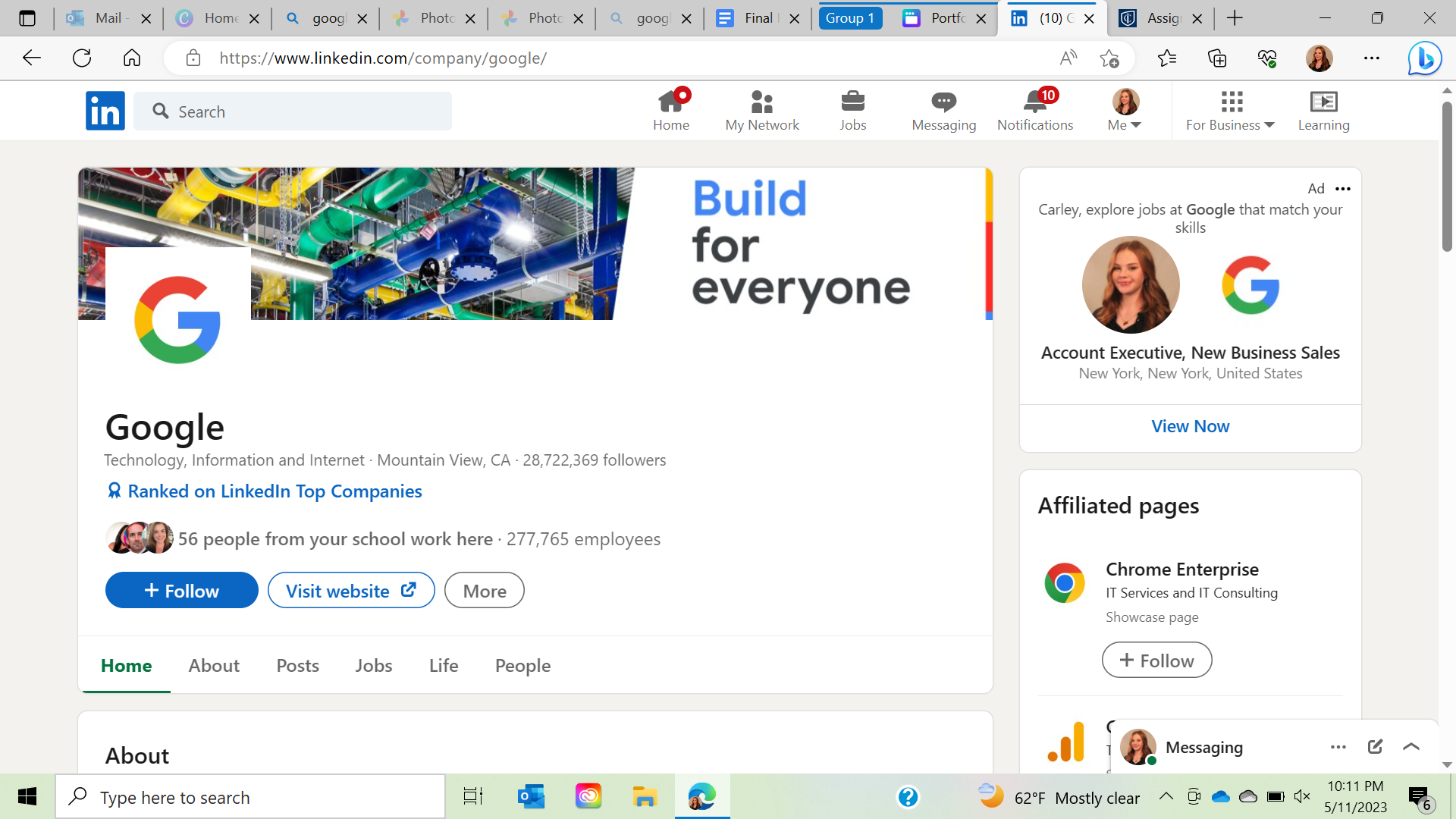Click View Now on the job ad
Screen dimensions: 1456x819
pyautogui.click(x=1191, y=426)
